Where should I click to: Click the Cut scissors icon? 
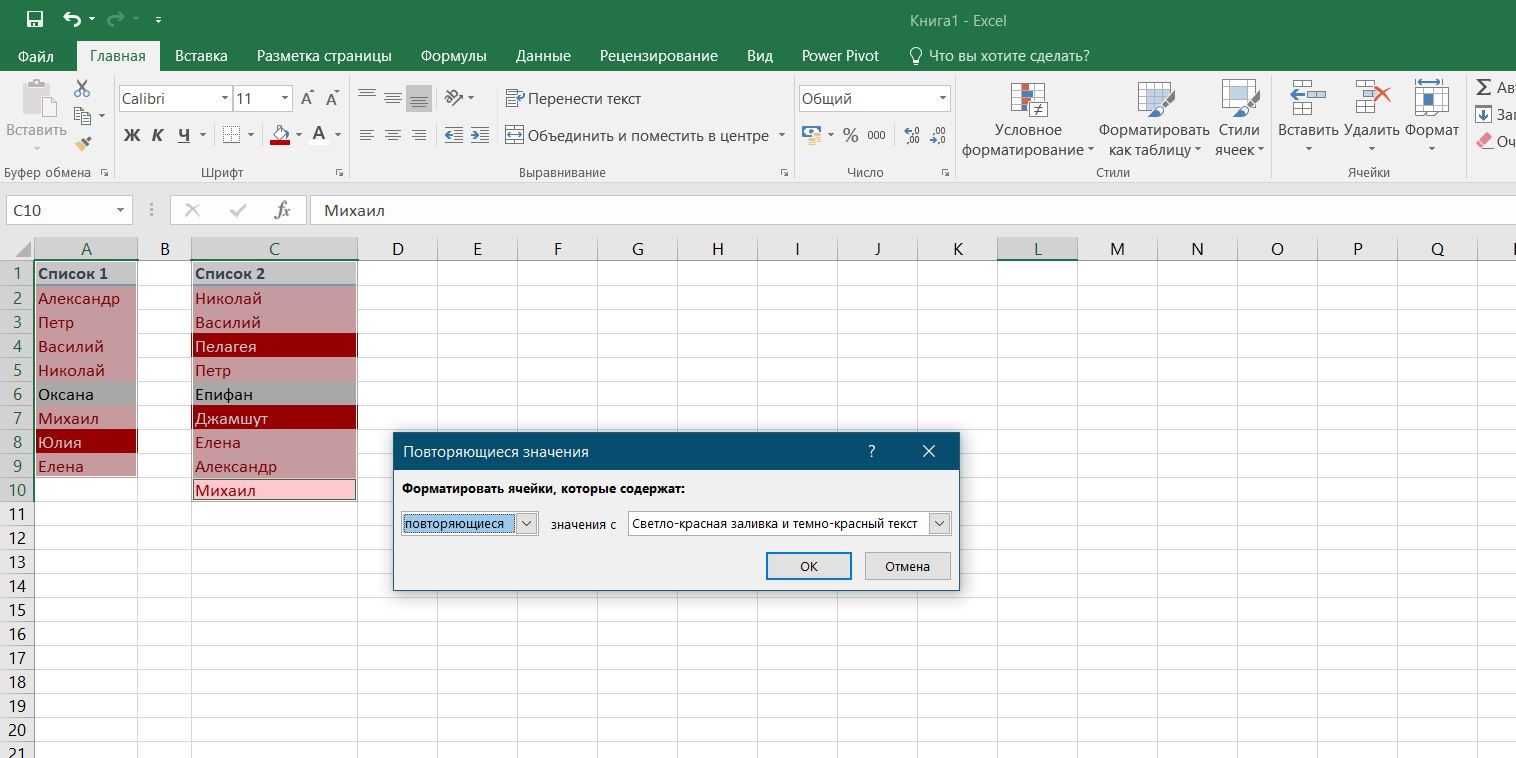pyautogui.click(x=82, y=89)
